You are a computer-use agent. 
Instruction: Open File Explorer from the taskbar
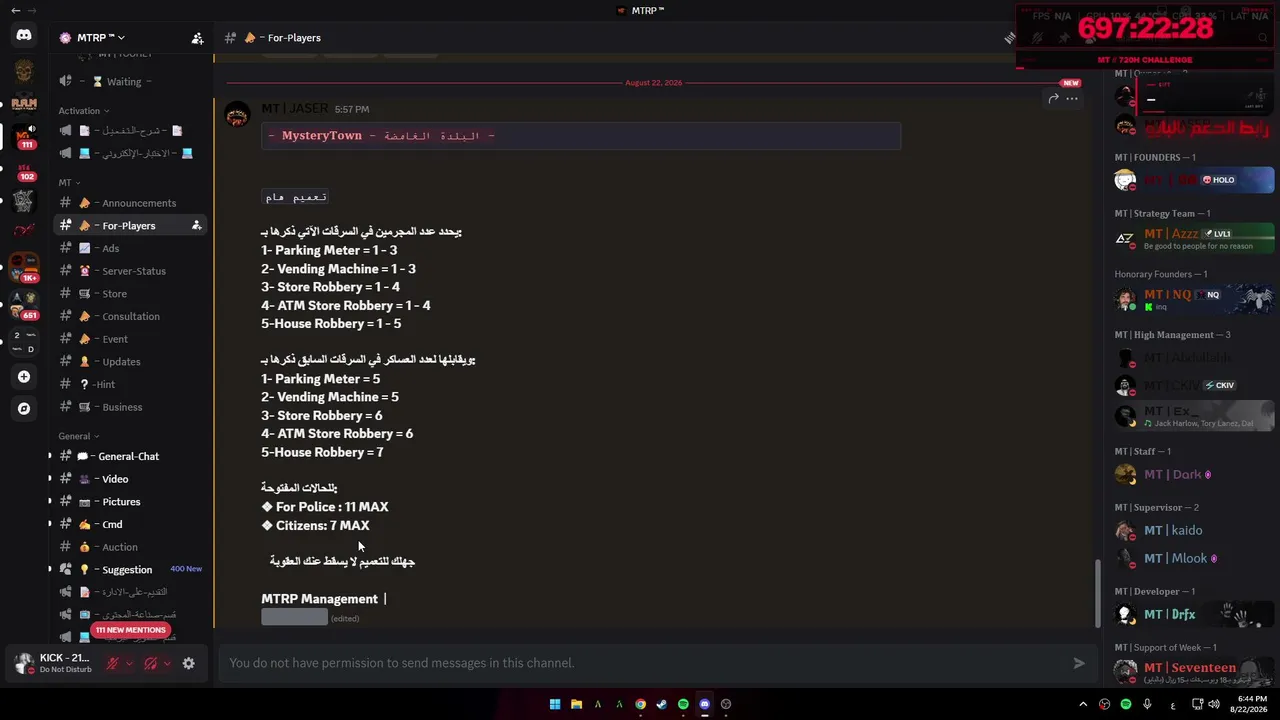(x=576, y=704)
